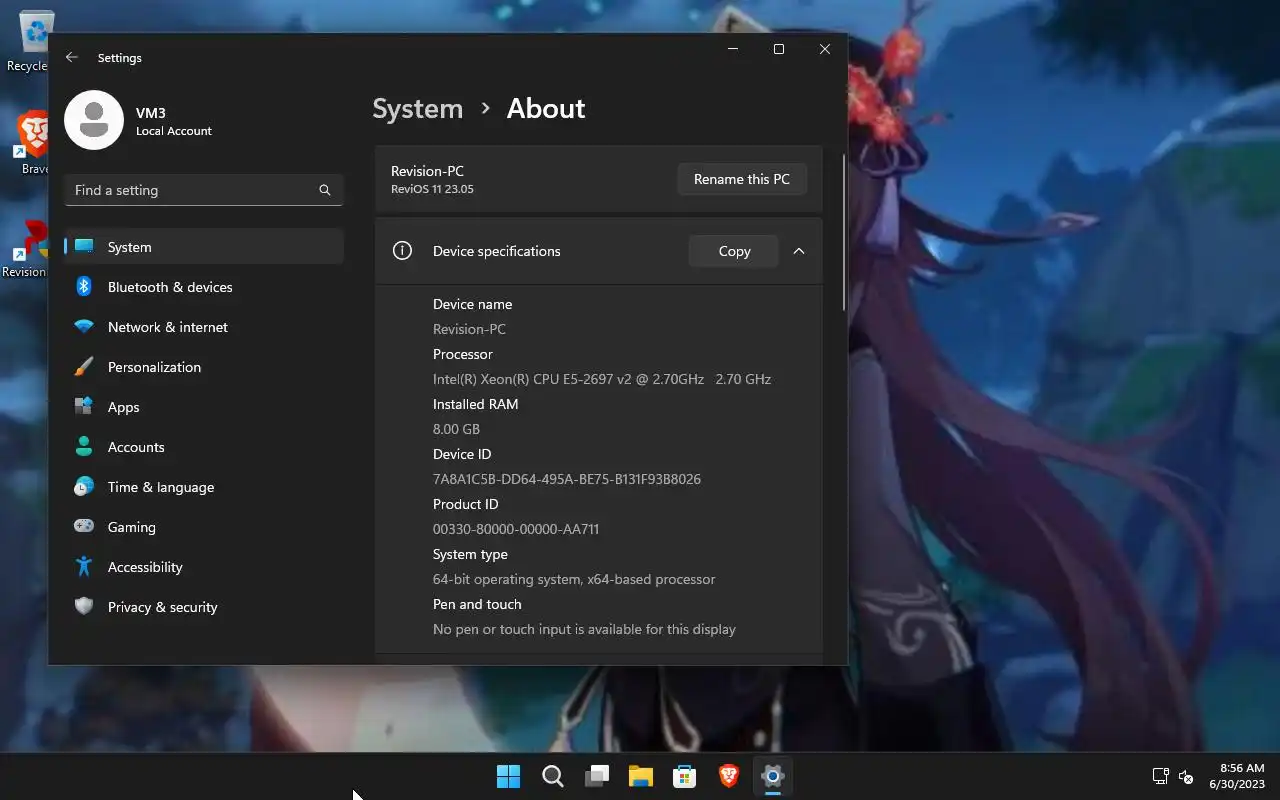This screenshot has height=800, width=1280.
Task: Click the Installed RAM value 8.00 GB
Action: 456,429
